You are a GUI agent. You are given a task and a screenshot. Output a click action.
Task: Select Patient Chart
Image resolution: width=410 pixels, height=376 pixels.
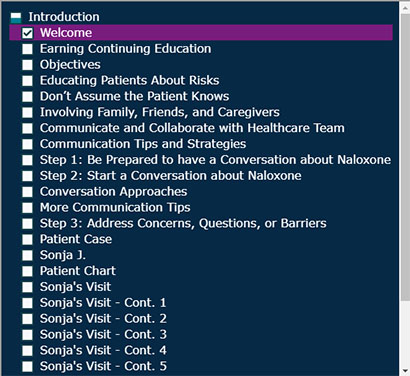coord(78,271)
